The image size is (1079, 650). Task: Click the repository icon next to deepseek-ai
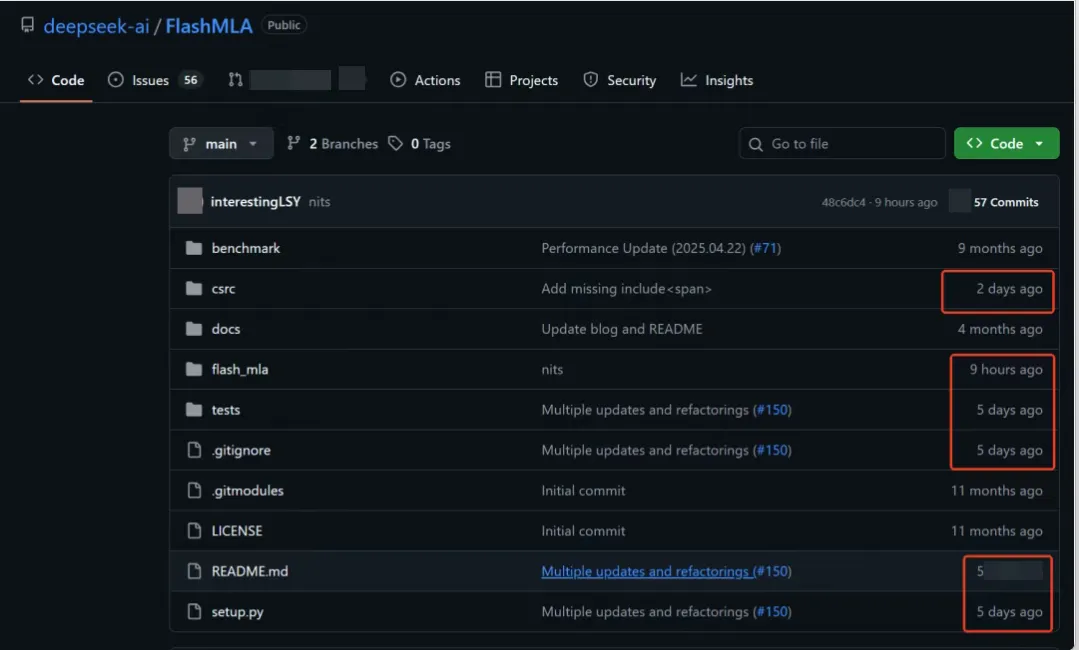click(27, 26)
